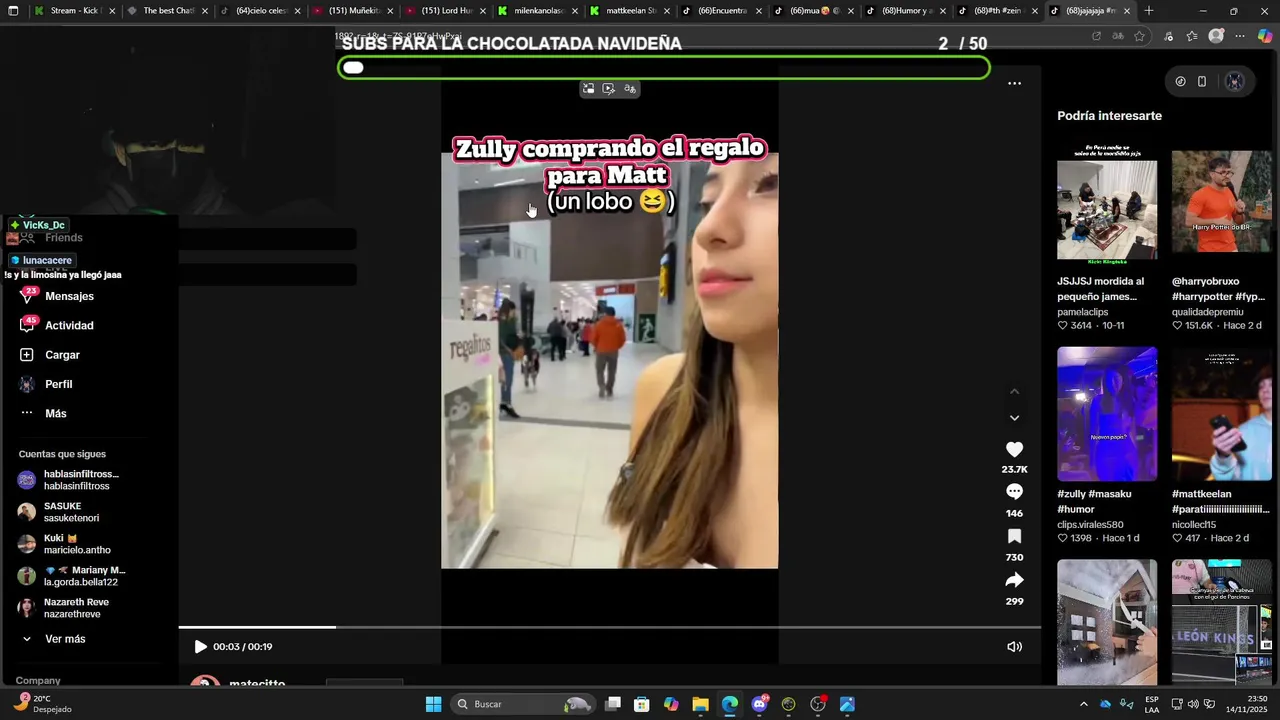Open Microsoft Store from taskbar

pos(642,704)
